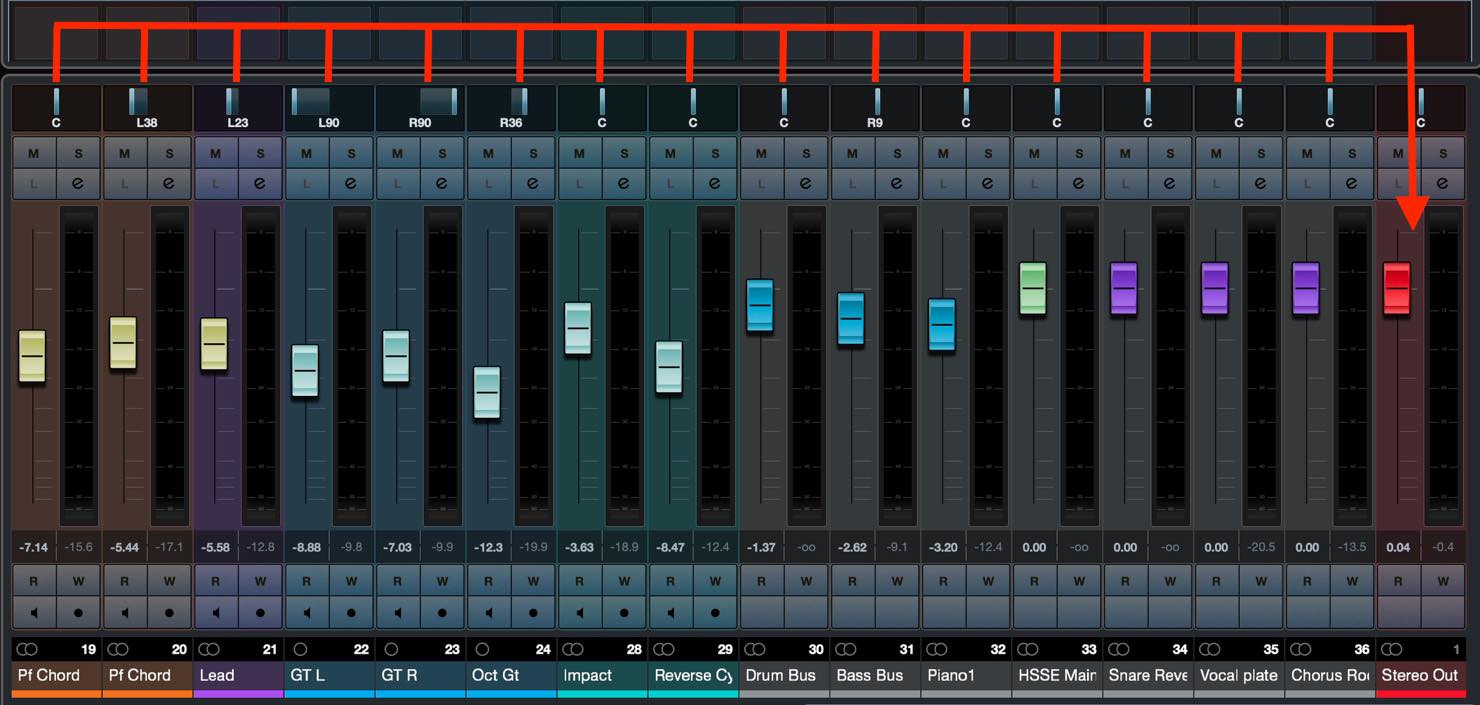Click the Drum Bus blue fader handle
Screen dimensions: 1480x705
[x=760, y=305]
